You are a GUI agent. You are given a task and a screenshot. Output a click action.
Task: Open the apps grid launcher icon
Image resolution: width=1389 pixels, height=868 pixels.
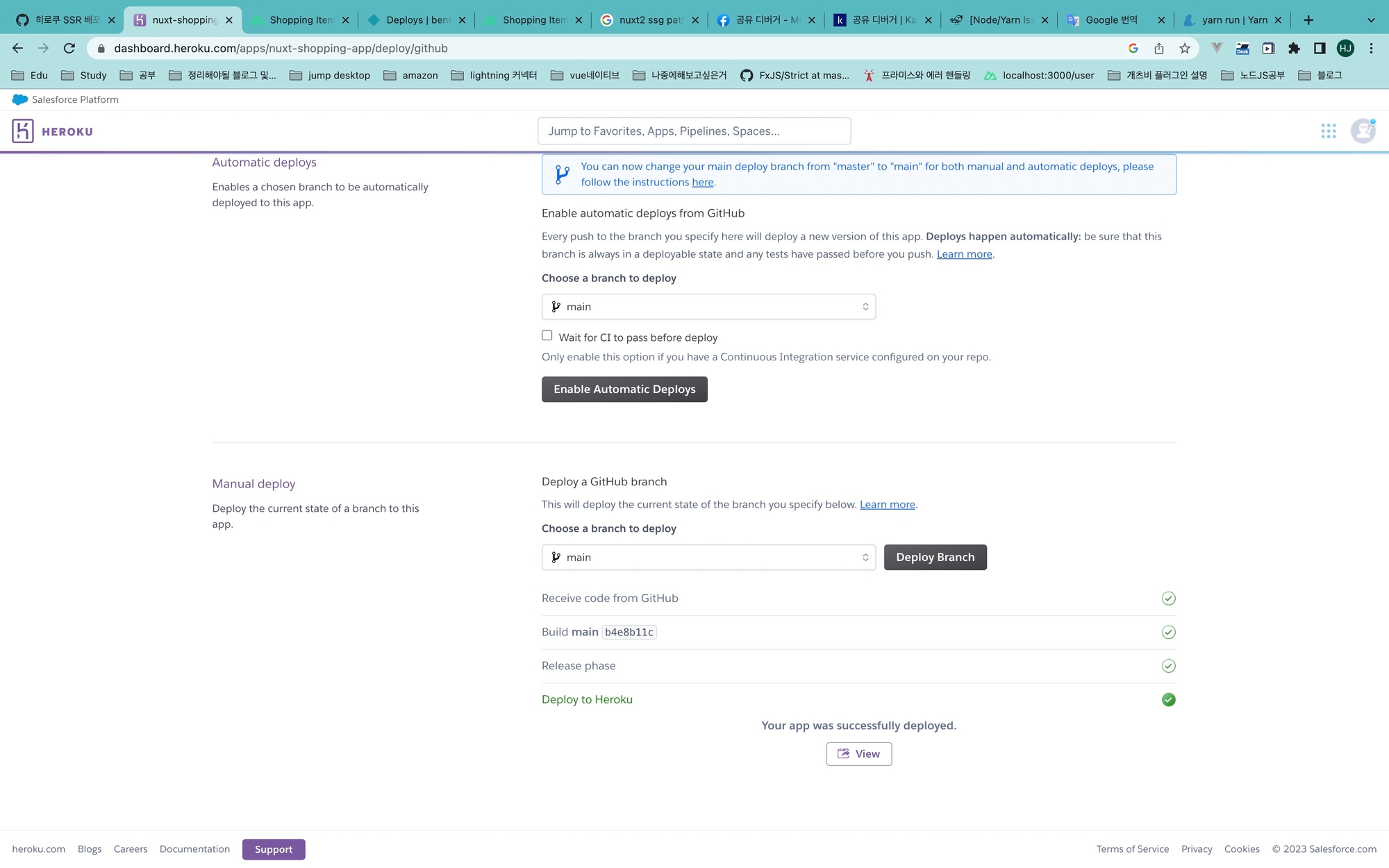(x=1328, y=131)
